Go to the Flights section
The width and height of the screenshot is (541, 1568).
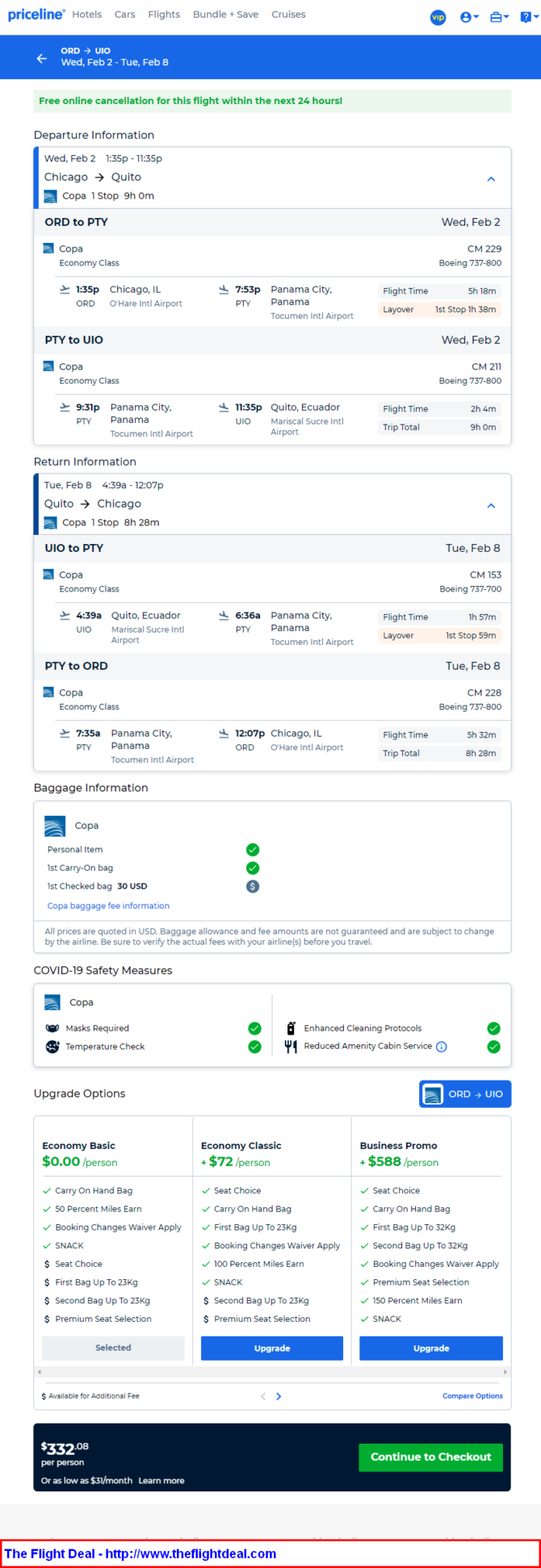coord(164,15)
